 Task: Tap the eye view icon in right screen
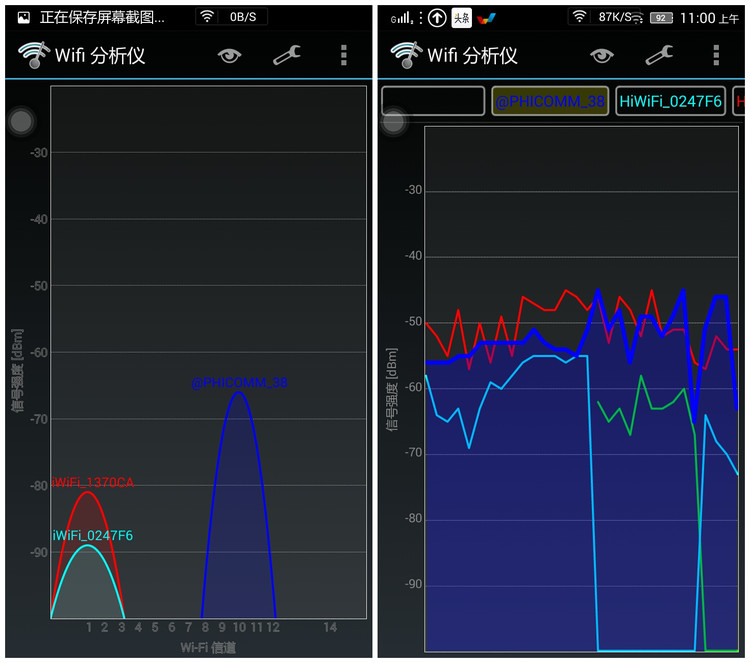[602, 56]
